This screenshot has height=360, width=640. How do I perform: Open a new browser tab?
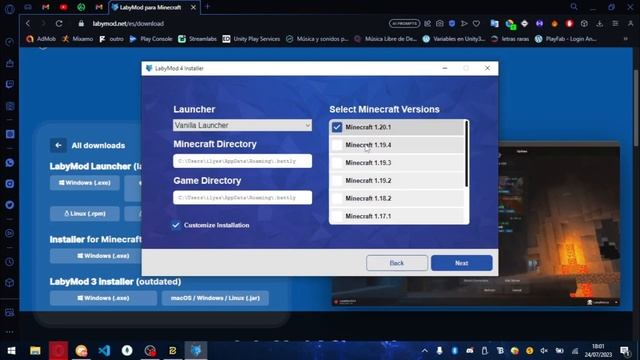[x=207, y=7]
